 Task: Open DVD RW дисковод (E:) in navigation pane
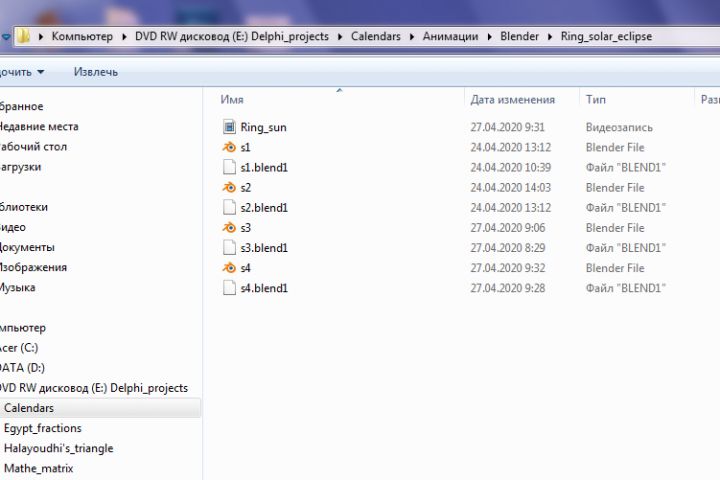(x=94, y=388)
